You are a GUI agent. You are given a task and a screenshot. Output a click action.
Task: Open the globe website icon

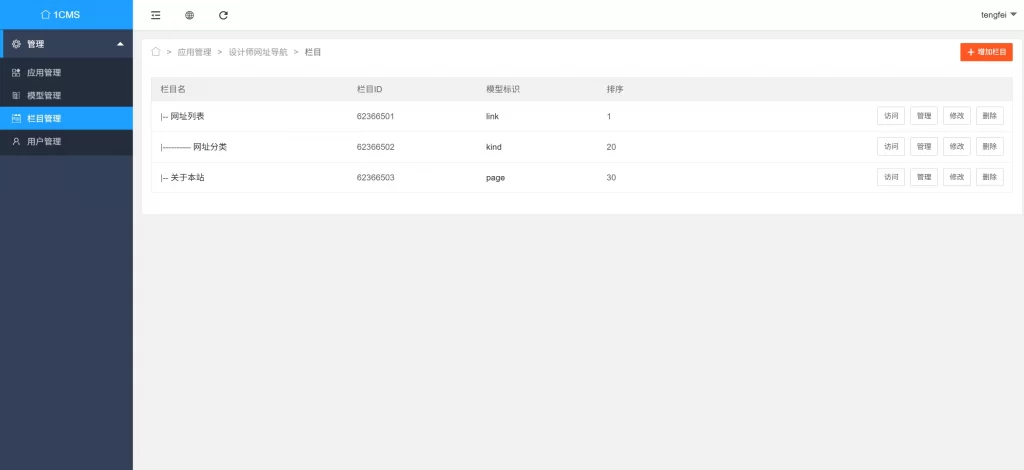(x=189, y=15)
